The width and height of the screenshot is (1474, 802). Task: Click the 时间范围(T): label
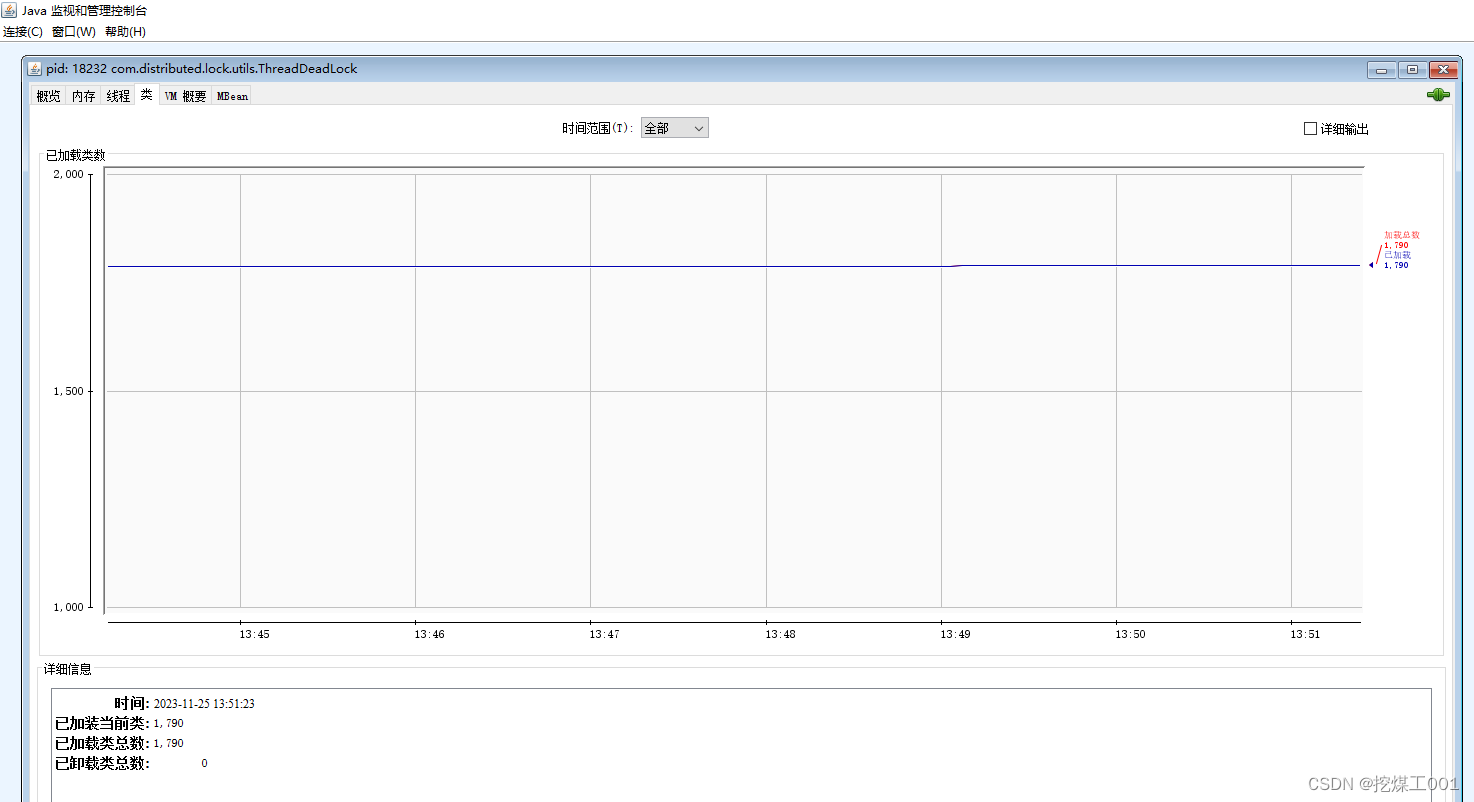tap(598, 129)
